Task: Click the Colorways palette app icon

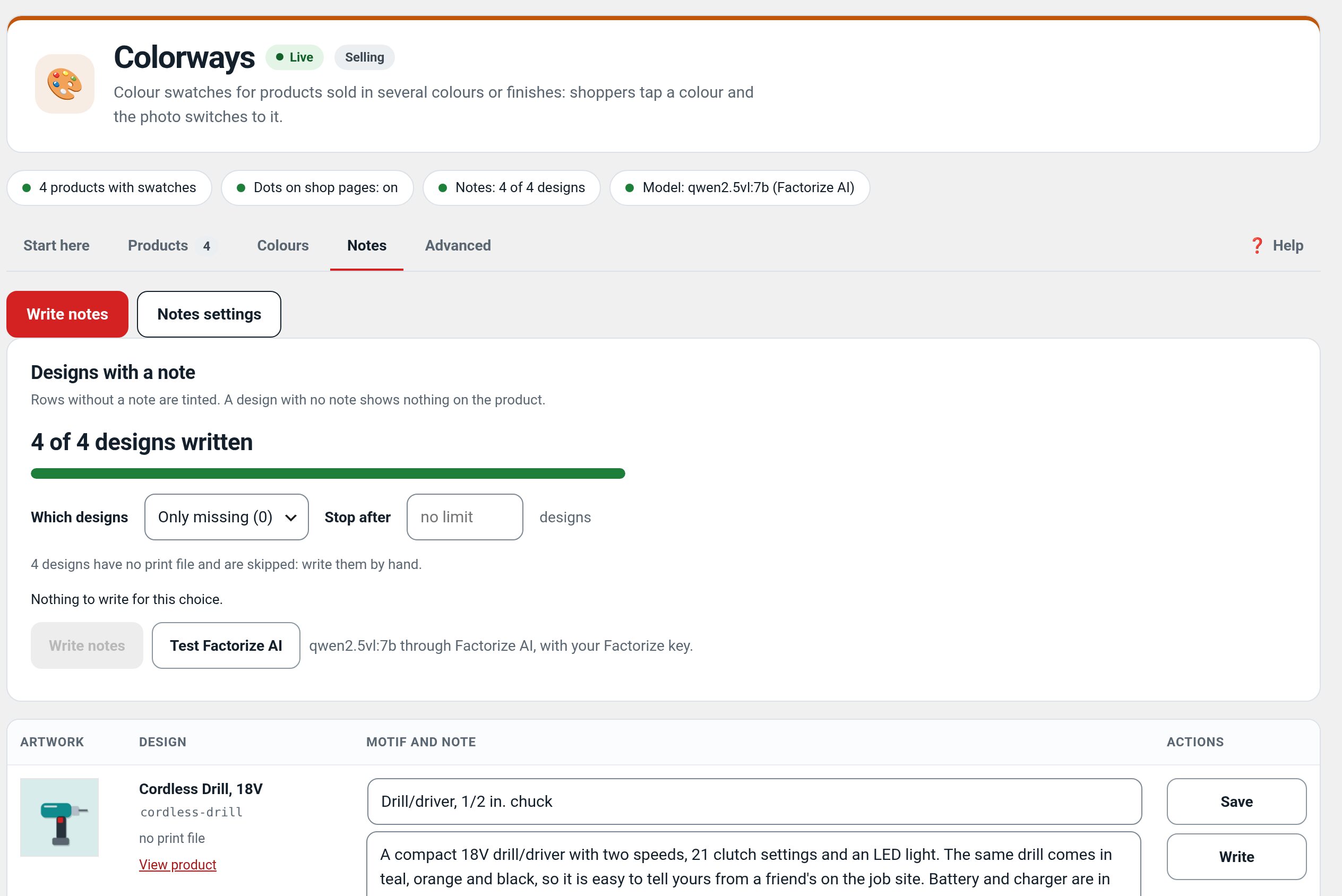Action: pos(65,83)
